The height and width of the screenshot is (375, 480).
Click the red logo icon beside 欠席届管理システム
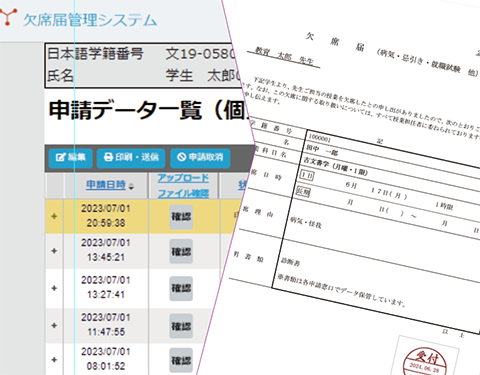pyautogui.click(x=7, y=17)
